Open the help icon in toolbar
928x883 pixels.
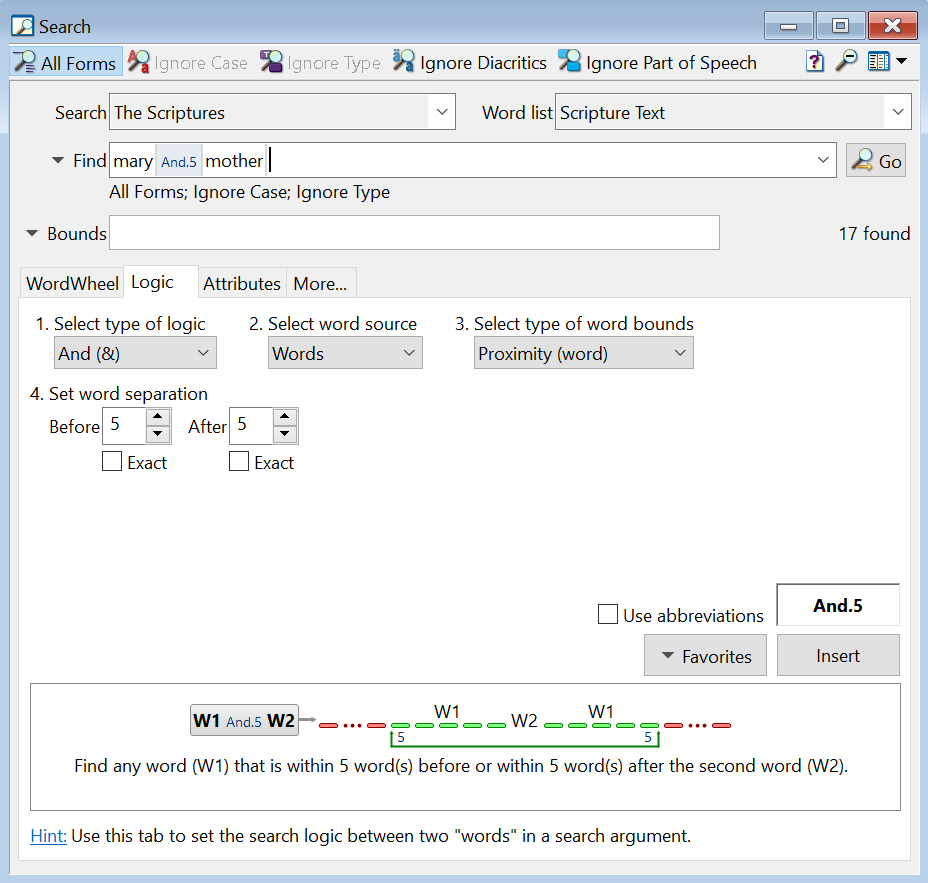coord(815,62)
